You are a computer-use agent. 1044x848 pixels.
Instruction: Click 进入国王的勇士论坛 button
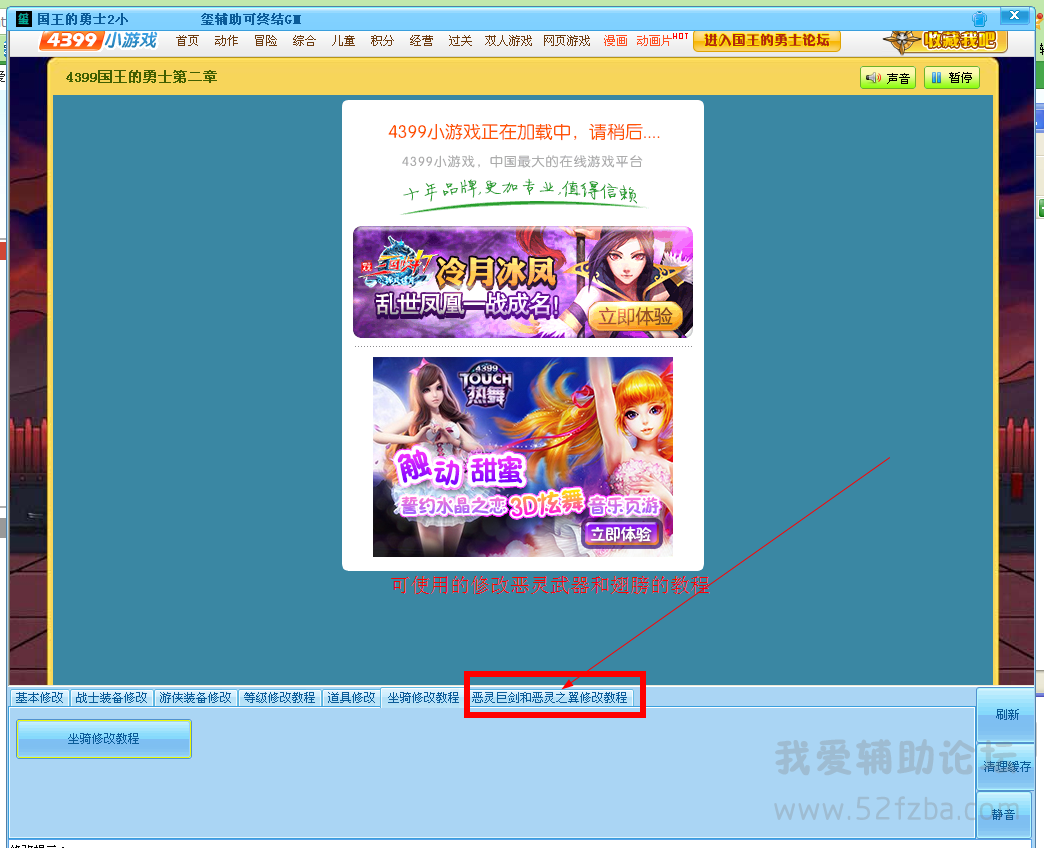(x=767, y=41)
